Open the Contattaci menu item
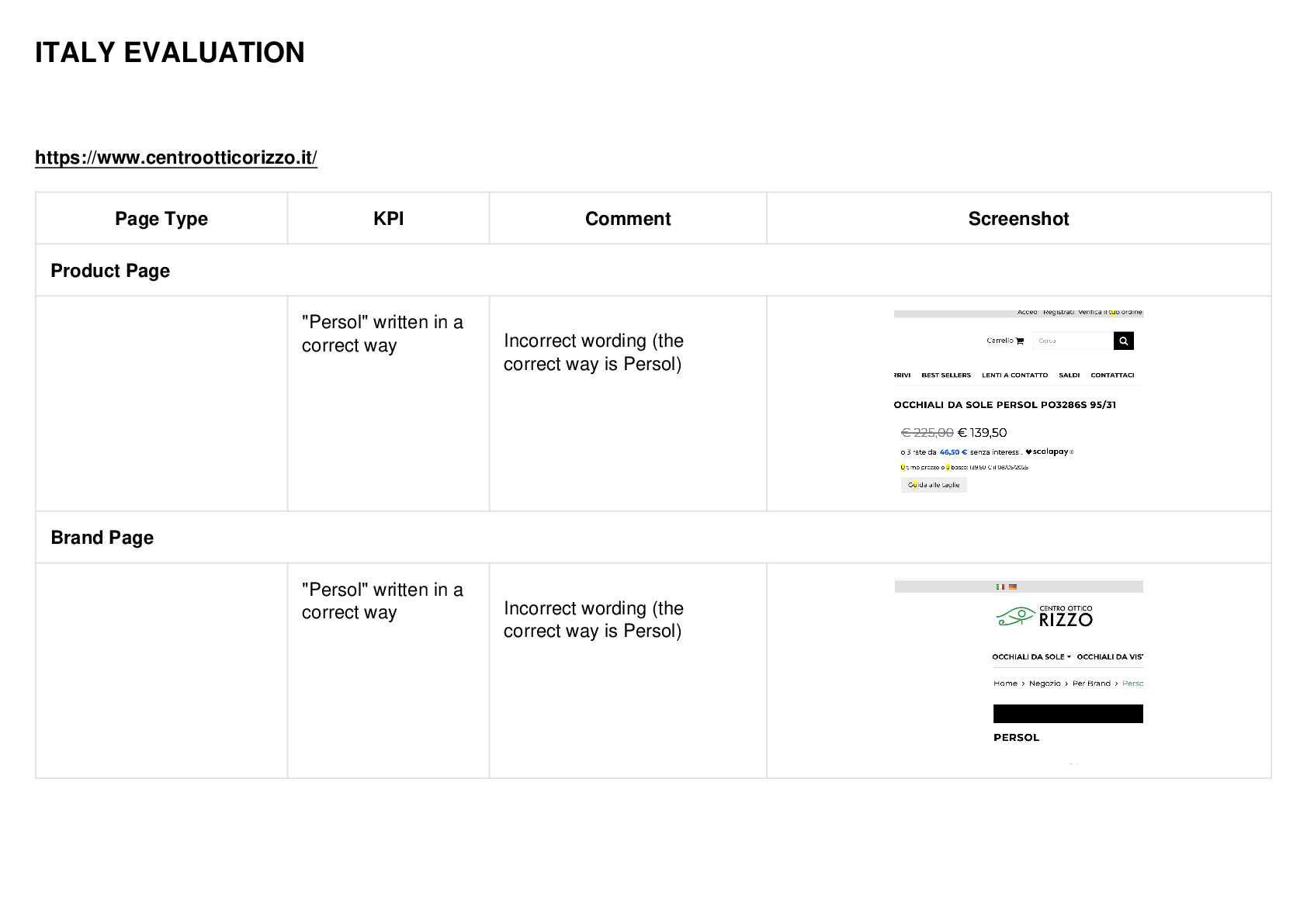1307x924 pixels. click(1112, 375)
